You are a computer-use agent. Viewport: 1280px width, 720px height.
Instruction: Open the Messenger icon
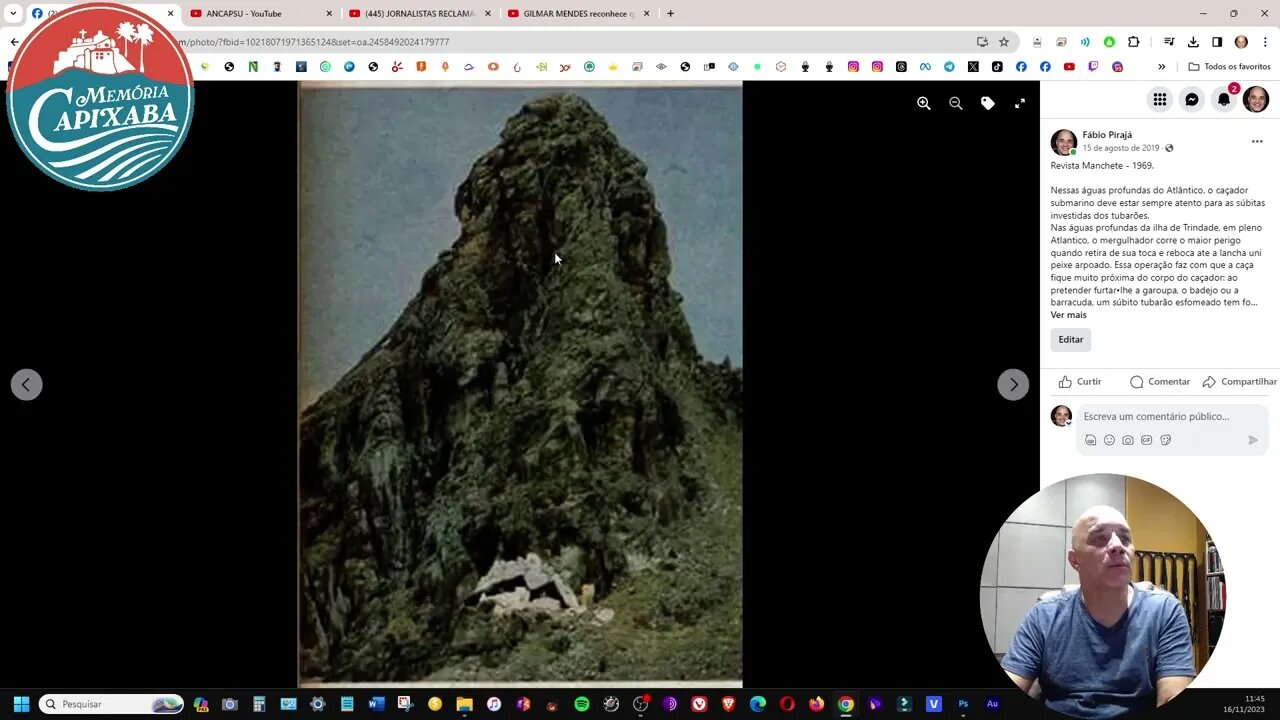coord(1192,99)
